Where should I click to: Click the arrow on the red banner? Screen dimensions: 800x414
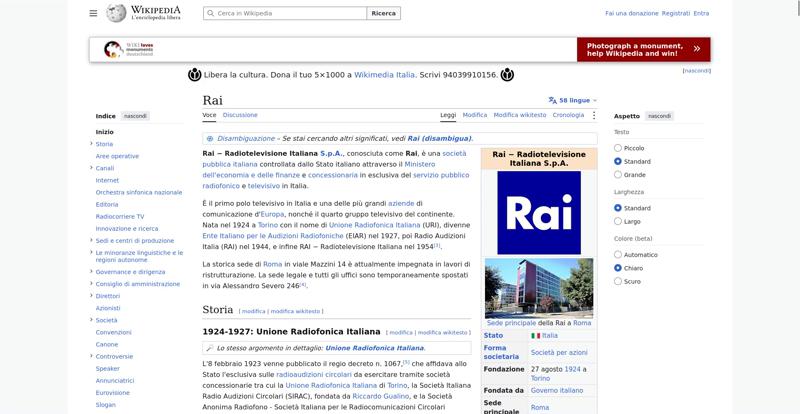tap(696, 50)
